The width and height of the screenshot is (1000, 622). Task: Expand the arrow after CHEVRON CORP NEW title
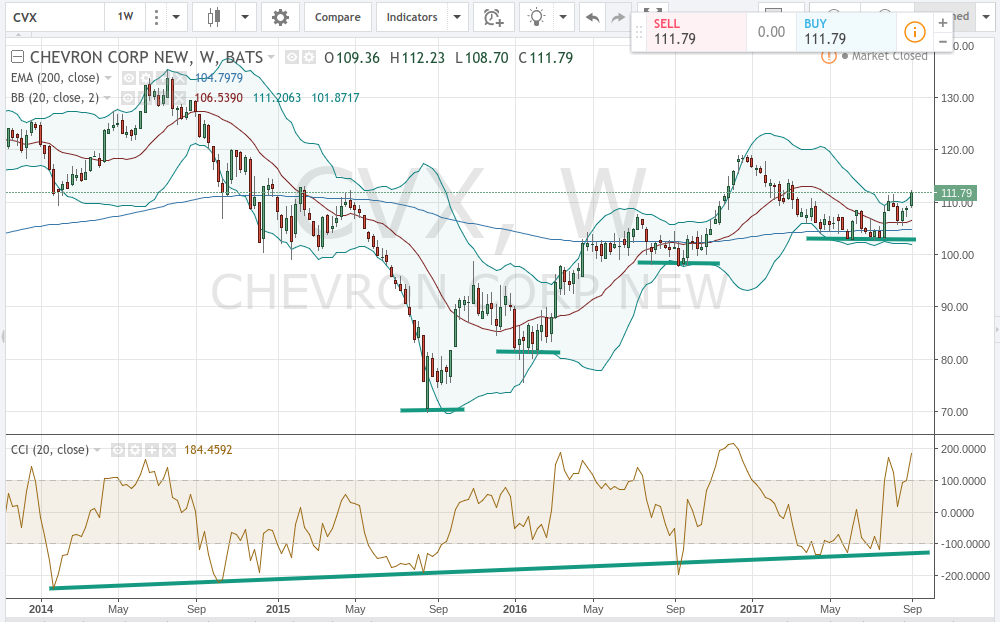tap(271, 57)
